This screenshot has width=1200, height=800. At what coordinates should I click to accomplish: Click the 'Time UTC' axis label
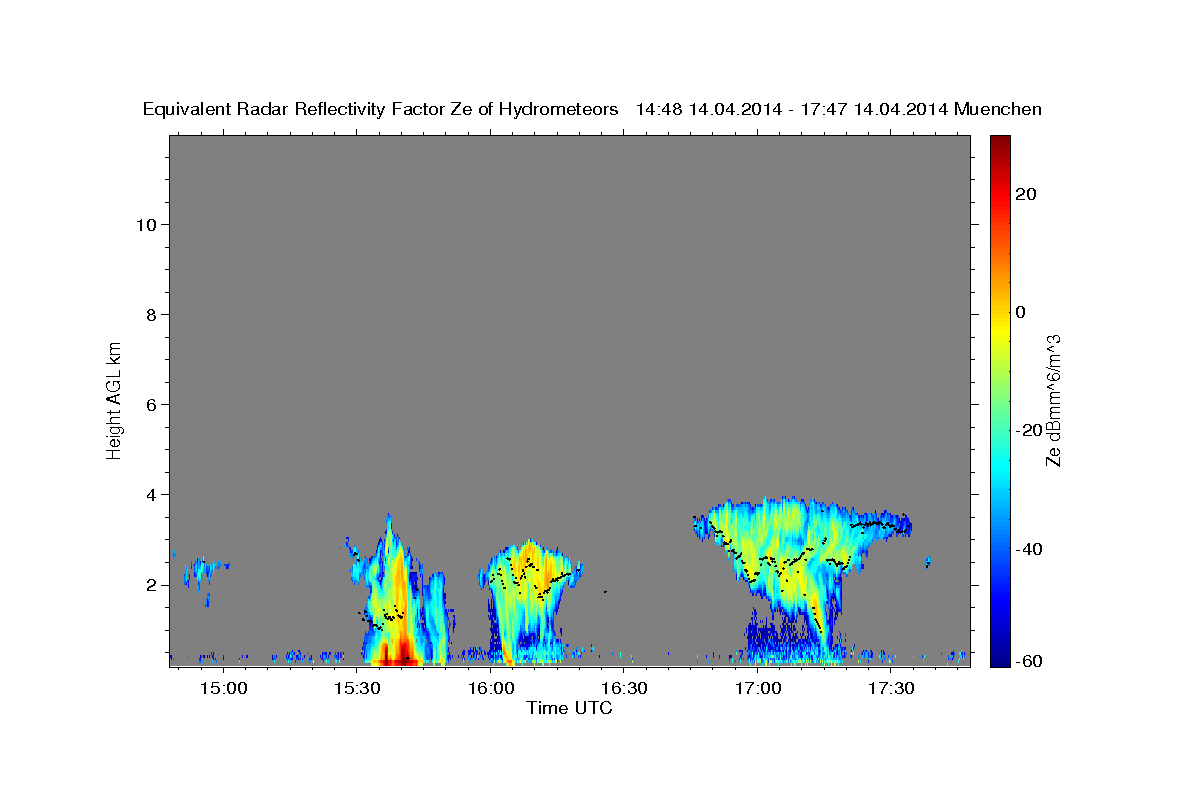click(x=569, y=708)
